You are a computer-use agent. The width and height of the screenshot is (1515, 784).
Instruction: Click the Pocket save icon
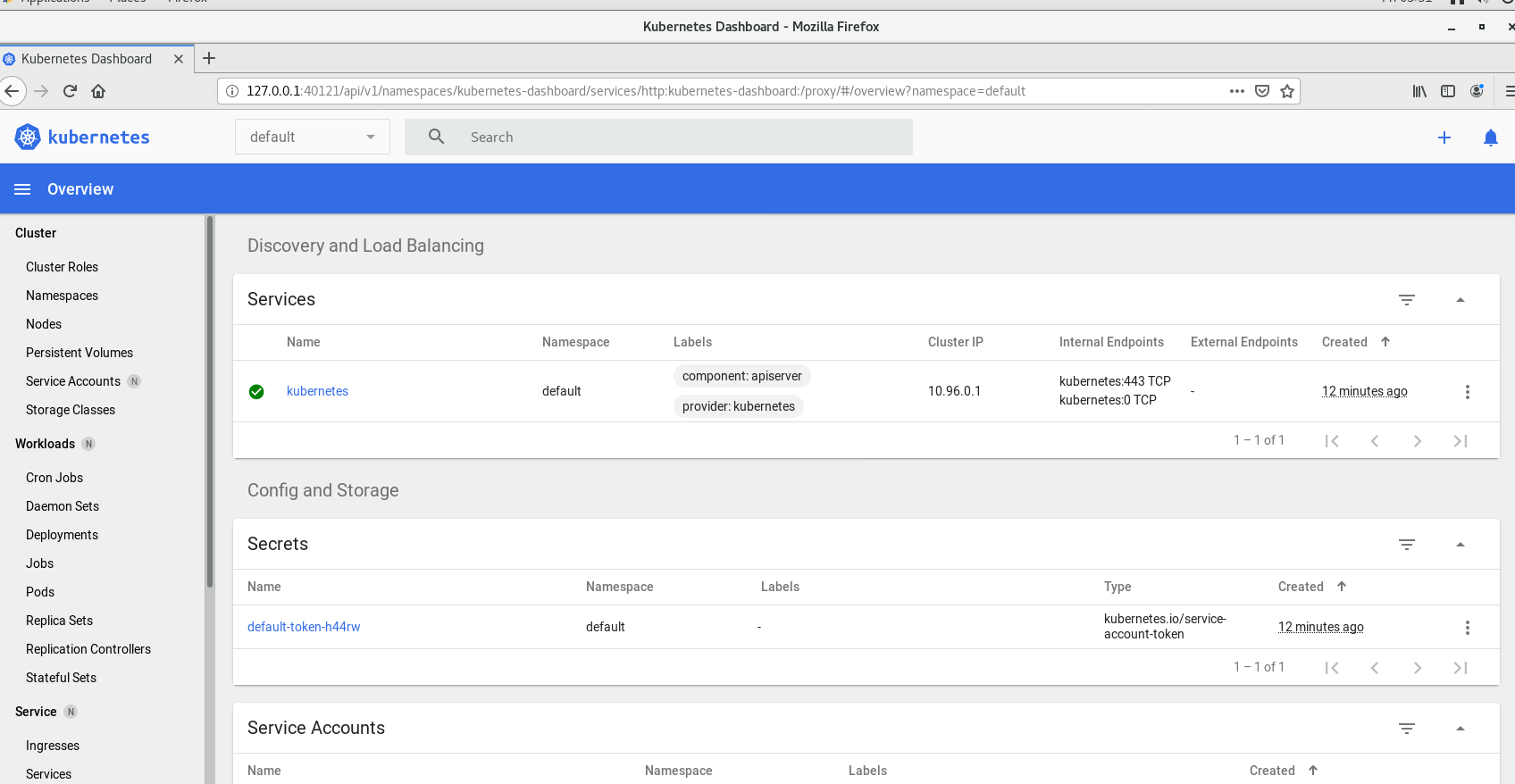coord(1262,91)
